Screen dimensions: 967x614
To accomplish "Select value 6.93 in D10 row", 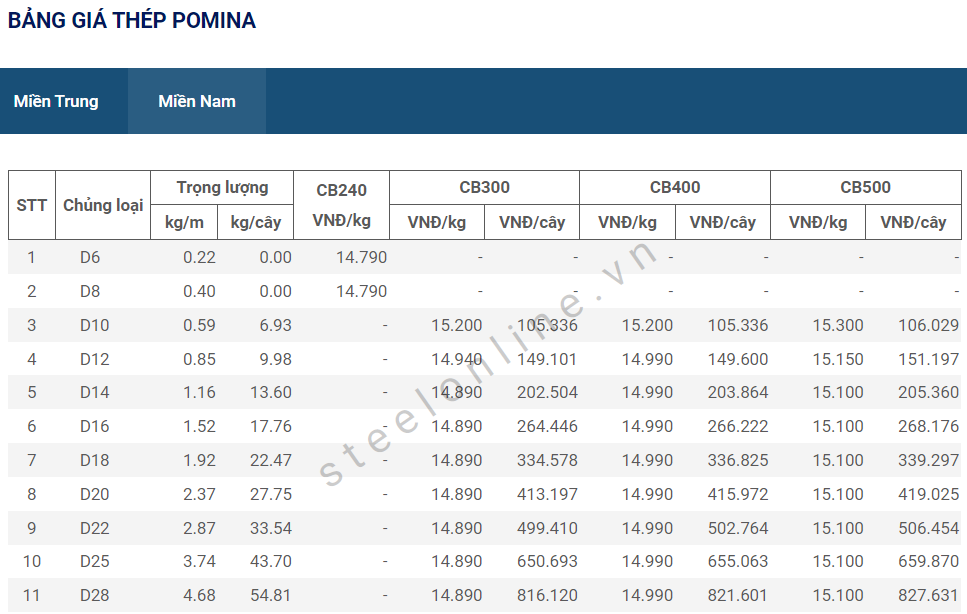I will point(275,325).
